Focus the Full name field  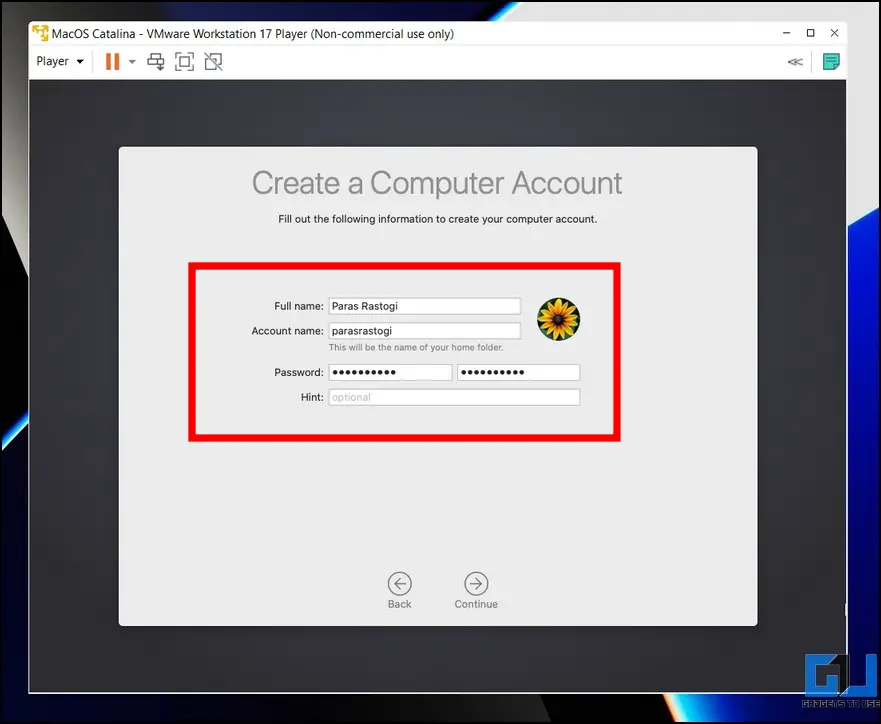coord(425,306)
